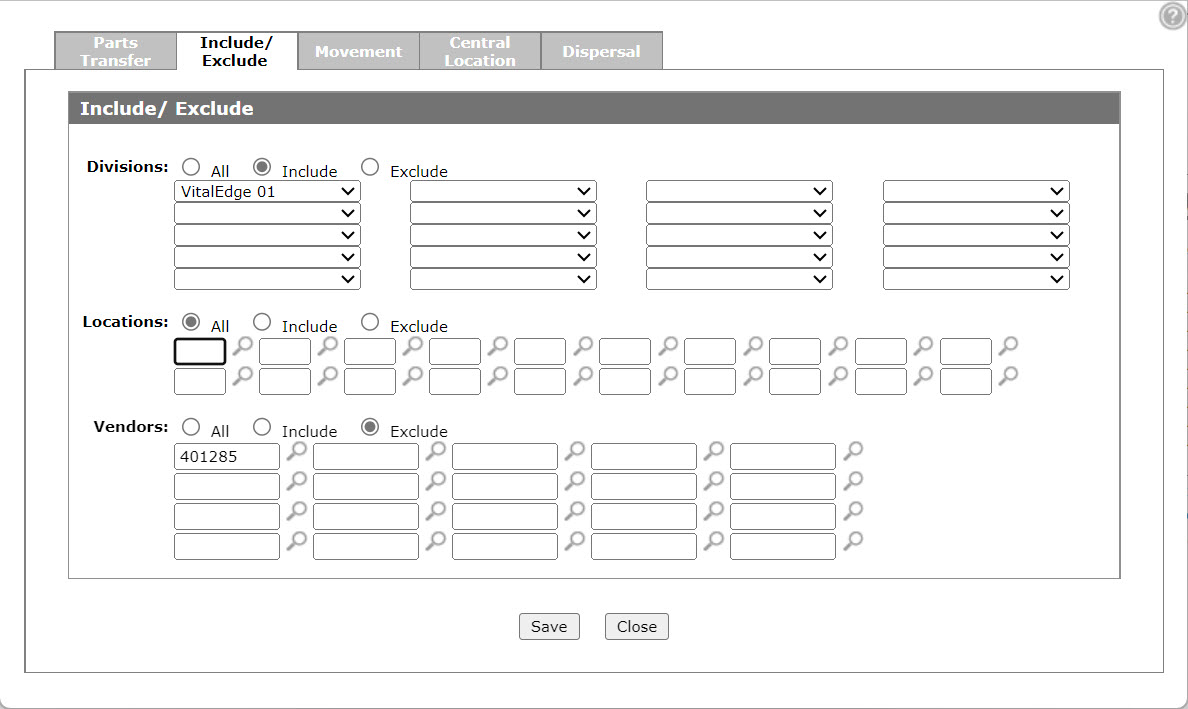This screenshot has width=1188, height=709.
Task: Select All radio for Divisions
Action: coord(191,167)
